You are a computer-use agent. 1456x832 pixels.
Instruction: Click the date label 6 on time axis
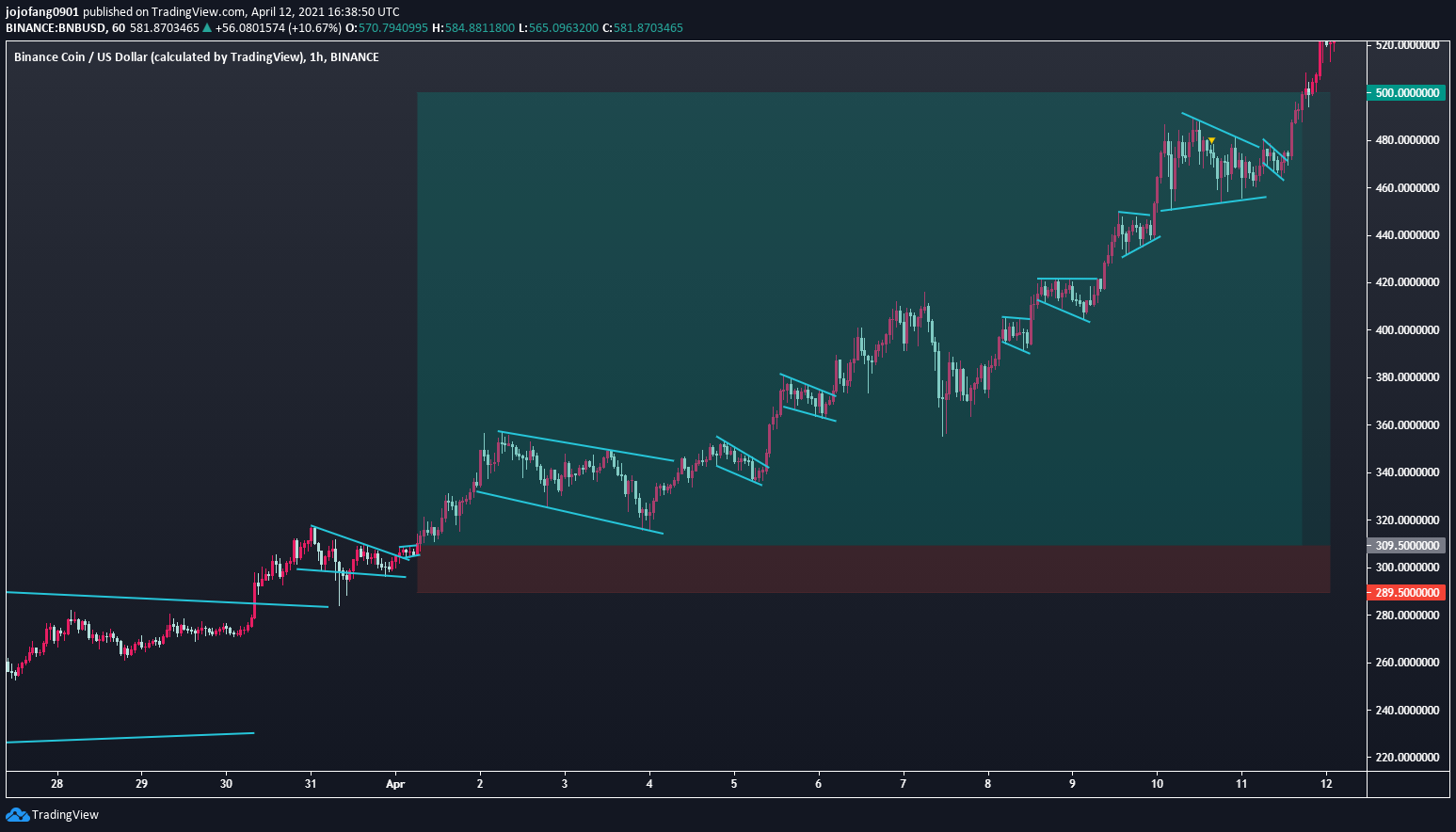coord(819,783)
